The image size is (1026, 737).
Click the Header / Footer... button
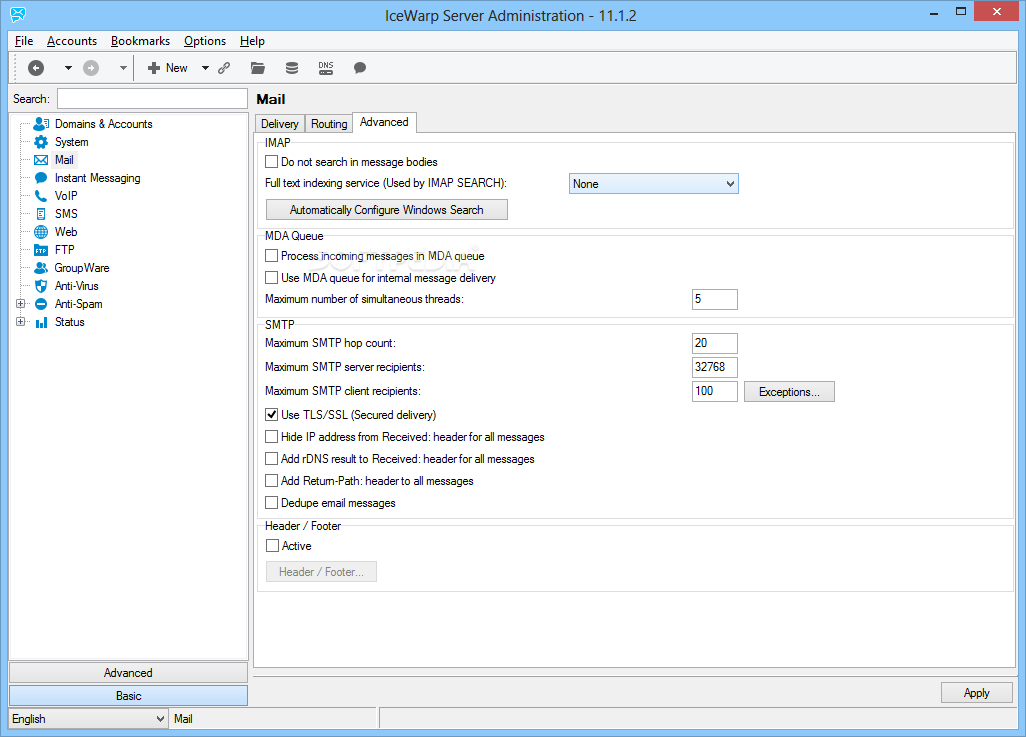click(x=321, y=571)
